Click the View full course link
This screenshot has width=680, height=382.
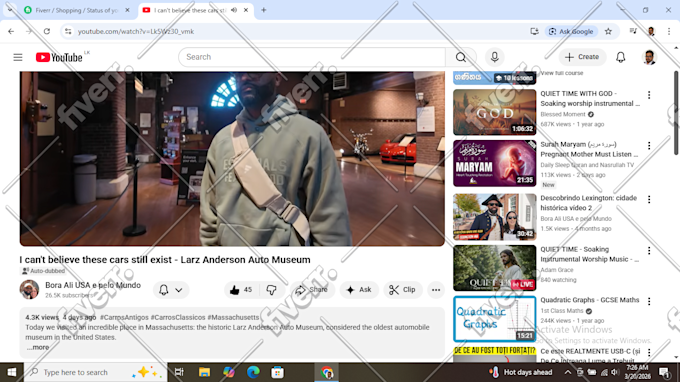coord(562,73)
